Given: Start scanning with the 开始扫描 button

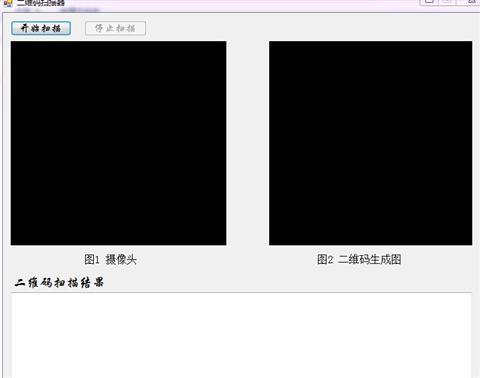Looking at the screenshot, I should (41, 28).
